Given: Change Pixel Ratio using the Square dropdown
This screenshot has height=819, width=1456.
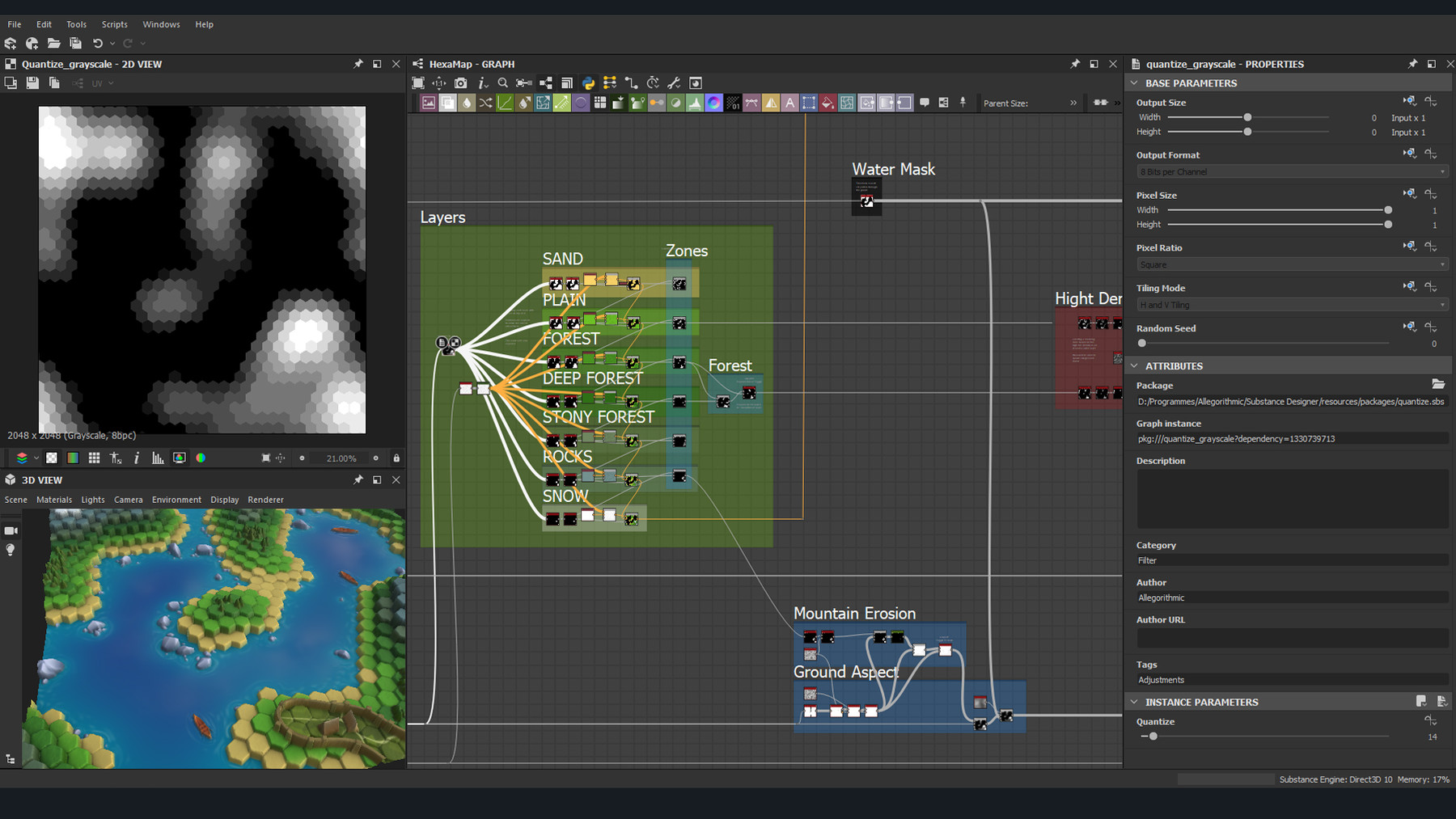Looking at the screenshot, I should (1290, 264).
